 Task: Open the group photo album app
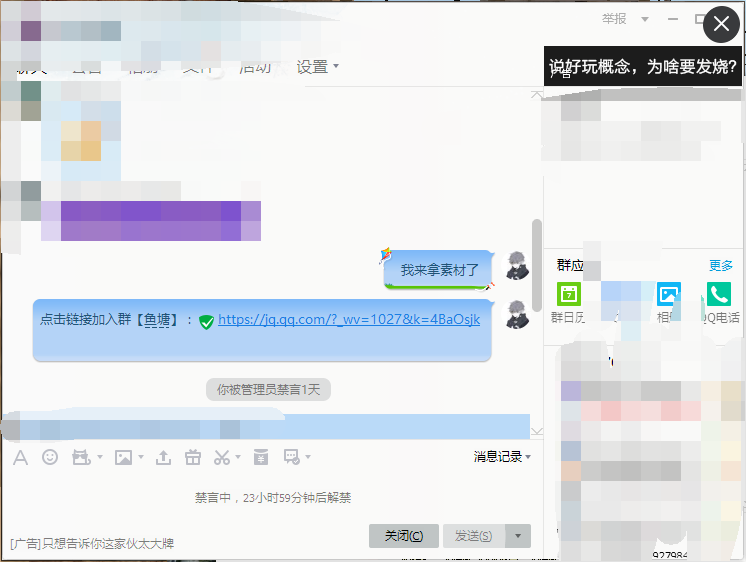point(668,295)
